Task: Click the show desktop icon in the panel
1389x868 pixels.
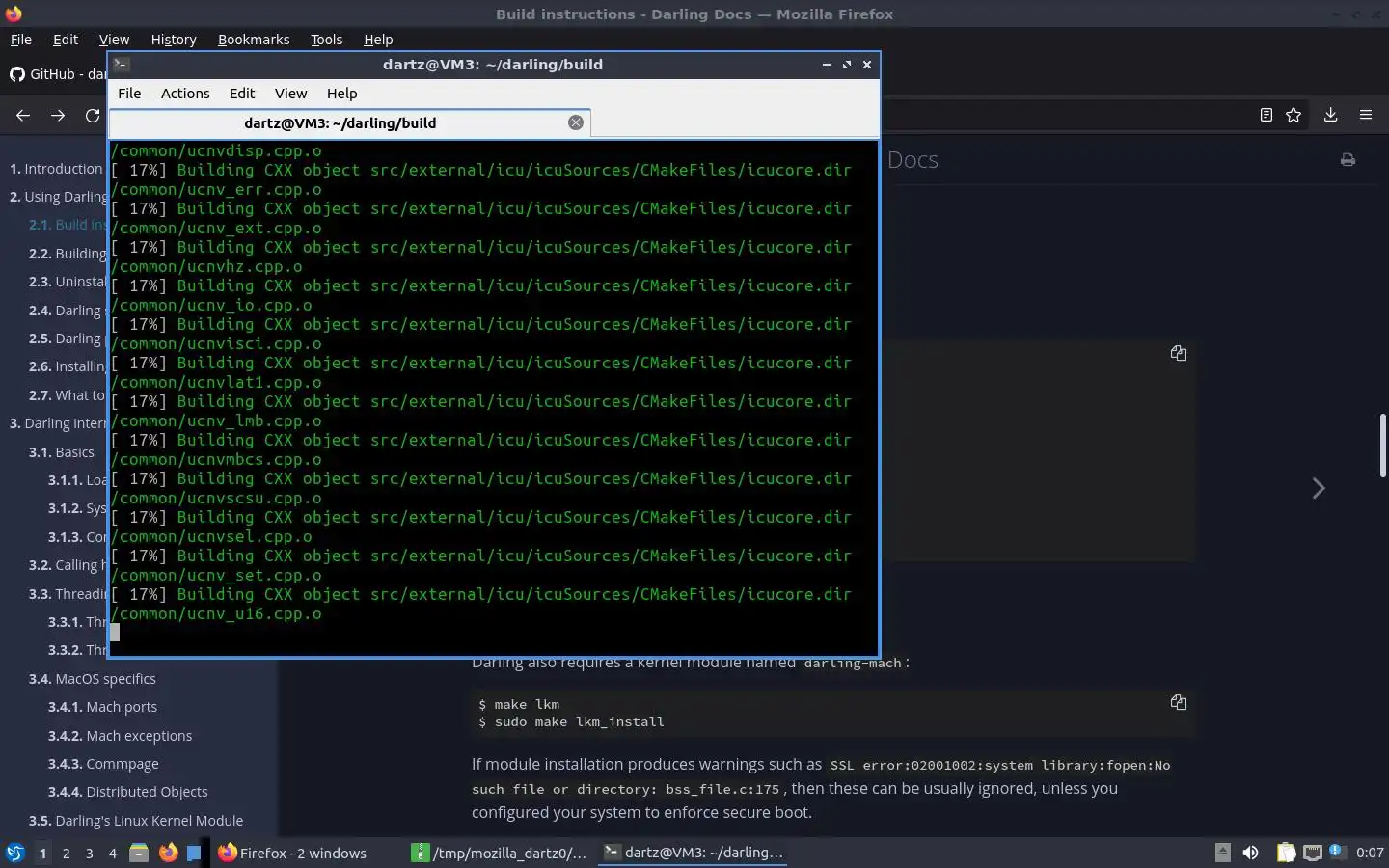Action: [x=194, y=853]
